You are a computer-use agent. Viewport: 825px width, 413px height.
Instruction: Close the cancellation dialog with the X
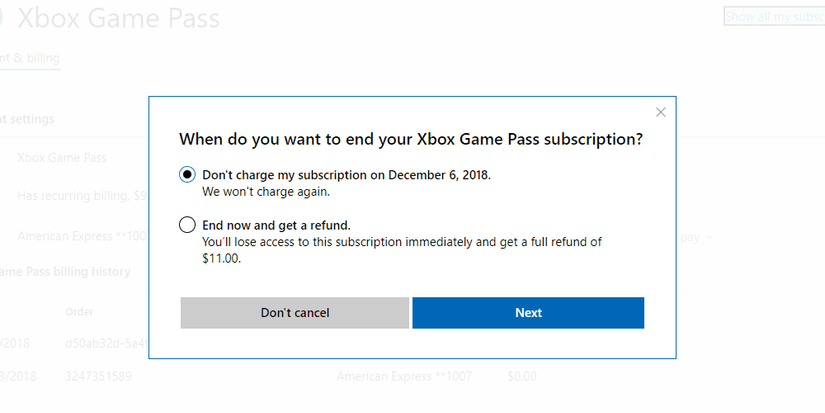pos(660,112)
